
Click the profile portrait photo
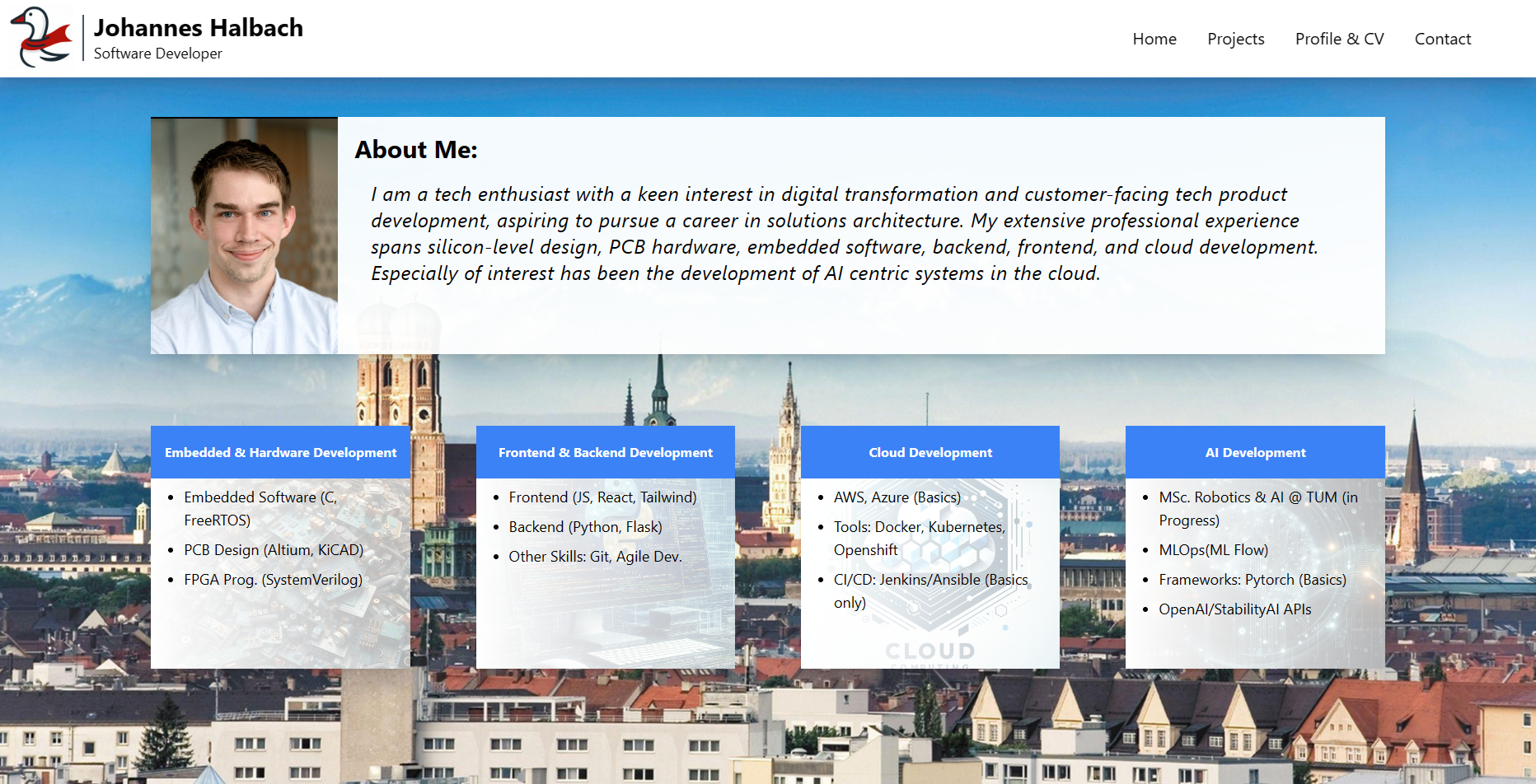pos(244,236)
